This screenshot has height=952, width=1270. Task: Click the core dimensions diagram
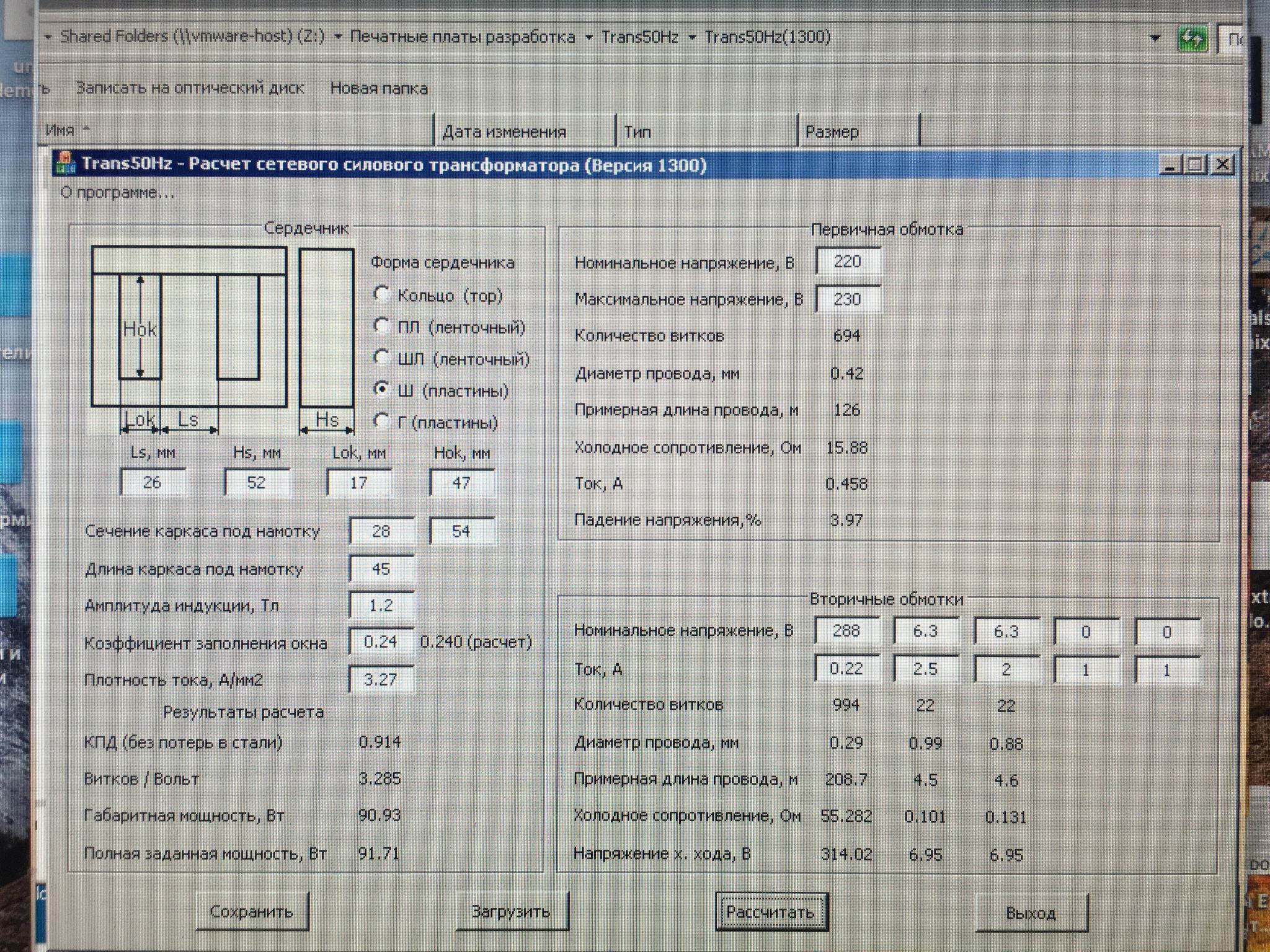(222, 338)
